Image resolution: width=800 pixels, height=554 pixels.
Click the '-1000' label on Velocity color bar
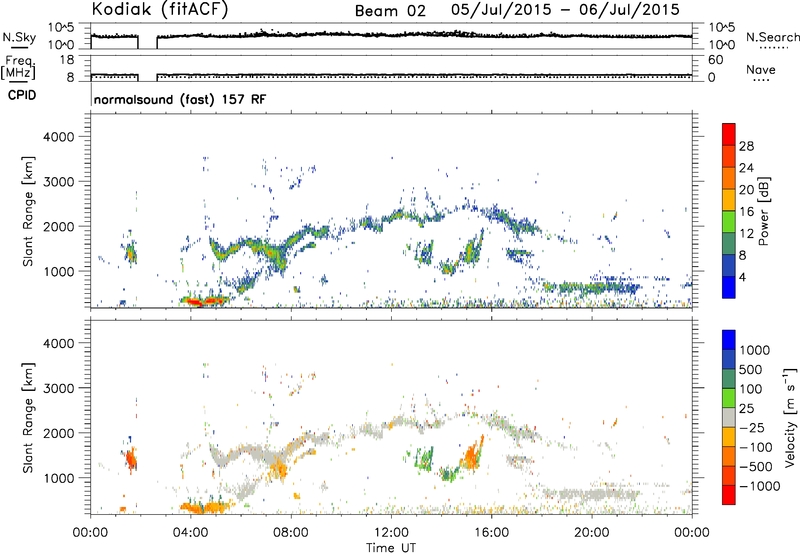click(759, 486)
